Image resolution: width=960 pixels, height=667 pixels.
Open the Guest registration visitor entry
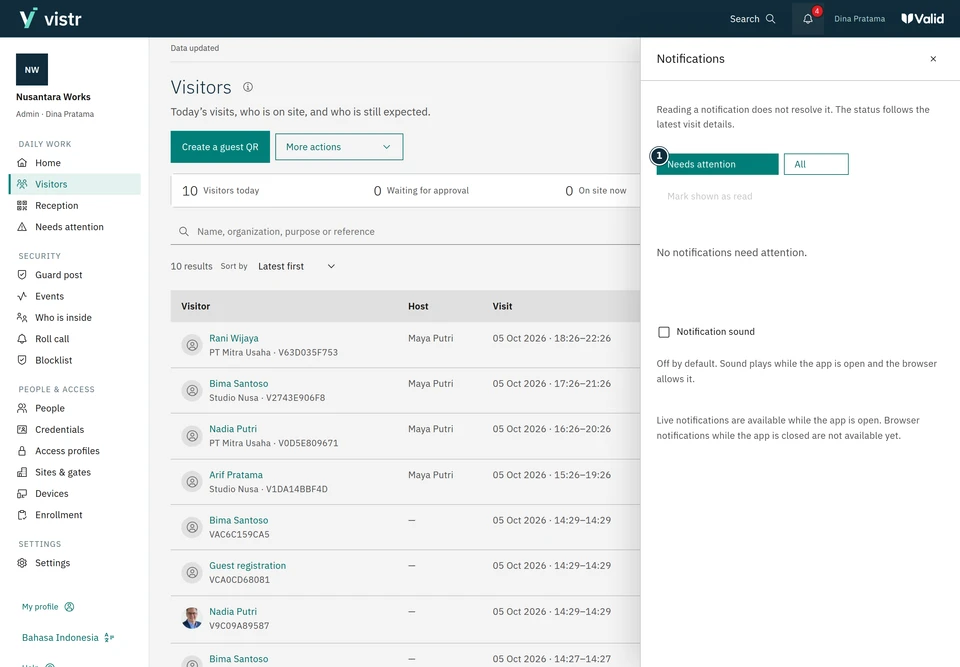247,565
